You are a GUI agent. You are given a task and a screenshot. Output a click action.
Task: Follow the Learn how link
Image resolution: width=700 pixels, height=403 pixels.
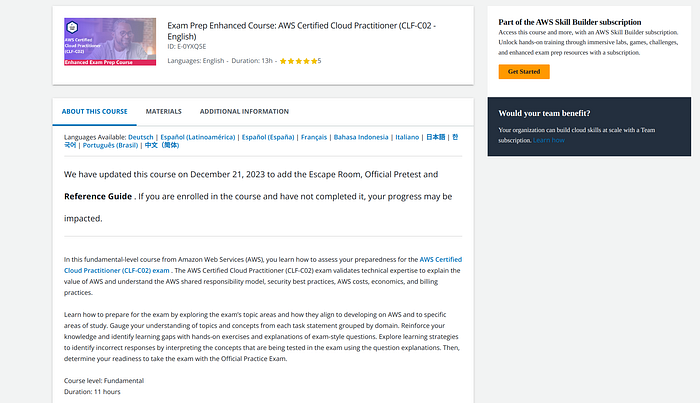(549, 140)
